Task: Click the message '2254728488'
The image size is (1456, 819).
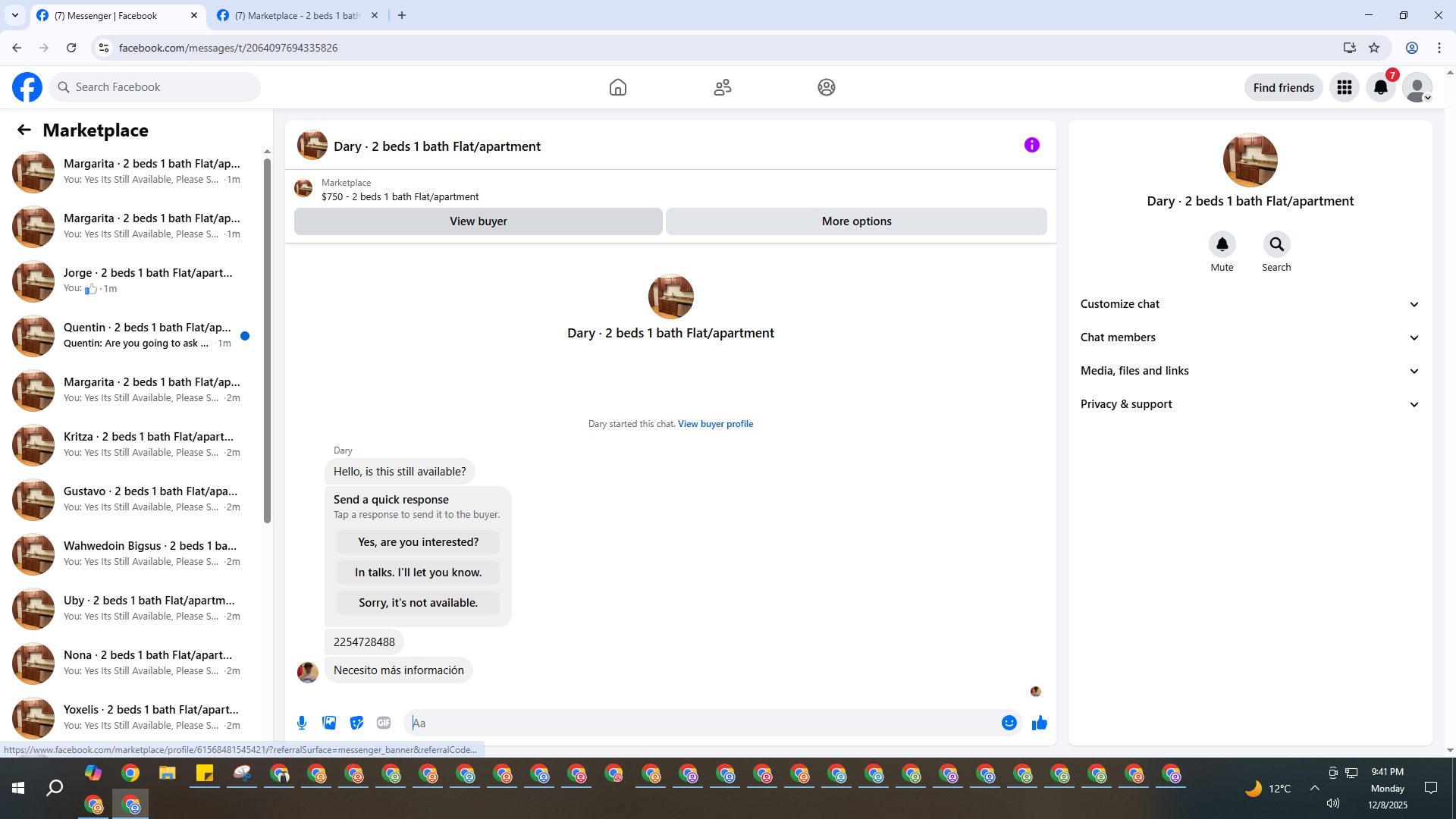Action: coord(364,642)
